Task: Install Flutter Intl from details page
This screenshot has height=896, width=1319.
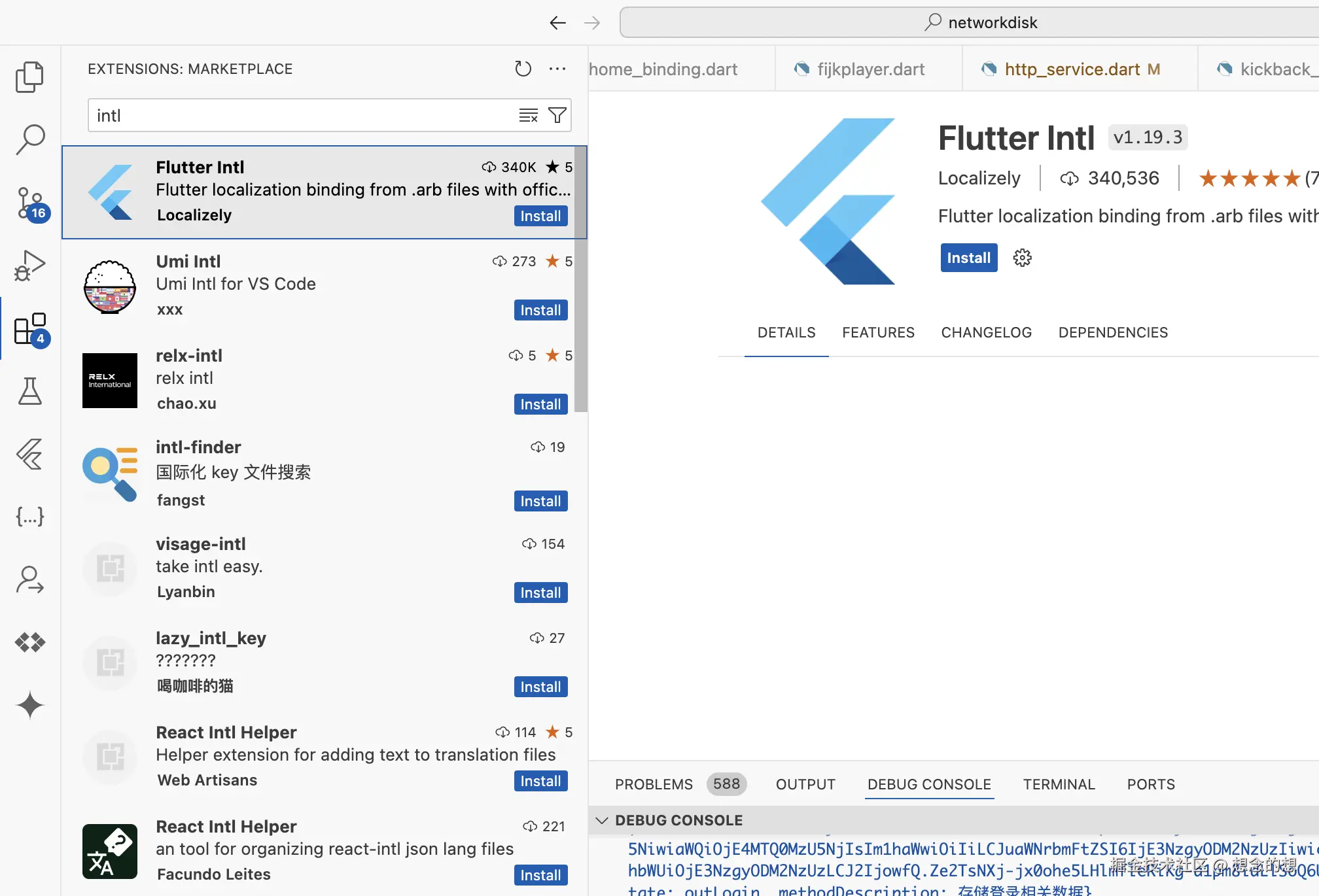Action: [968, 258]
